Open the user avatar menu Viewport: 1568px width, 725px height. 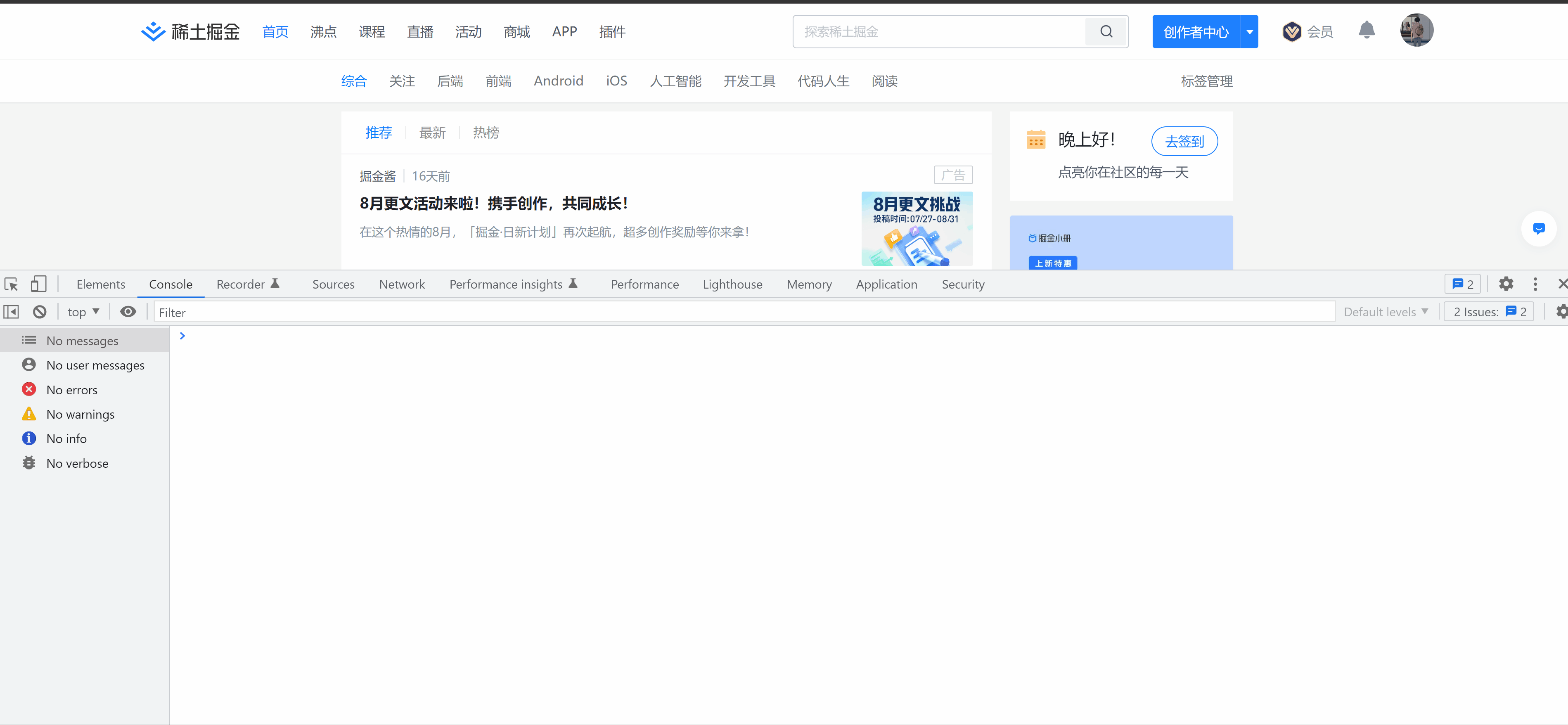pos(1416,31)
